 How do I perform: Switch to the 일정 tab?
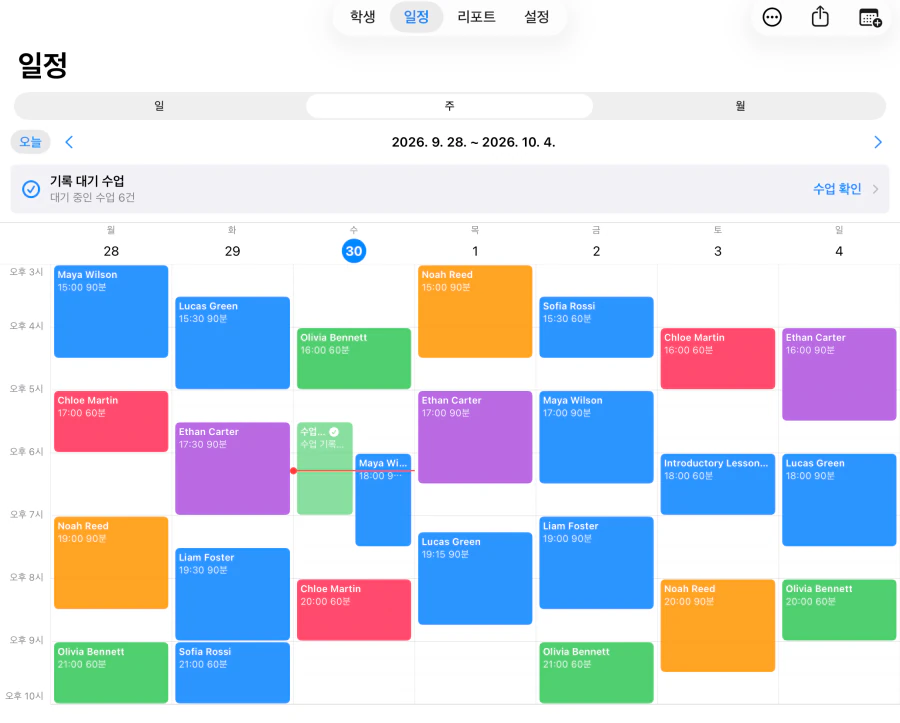(x=416, y=17)
